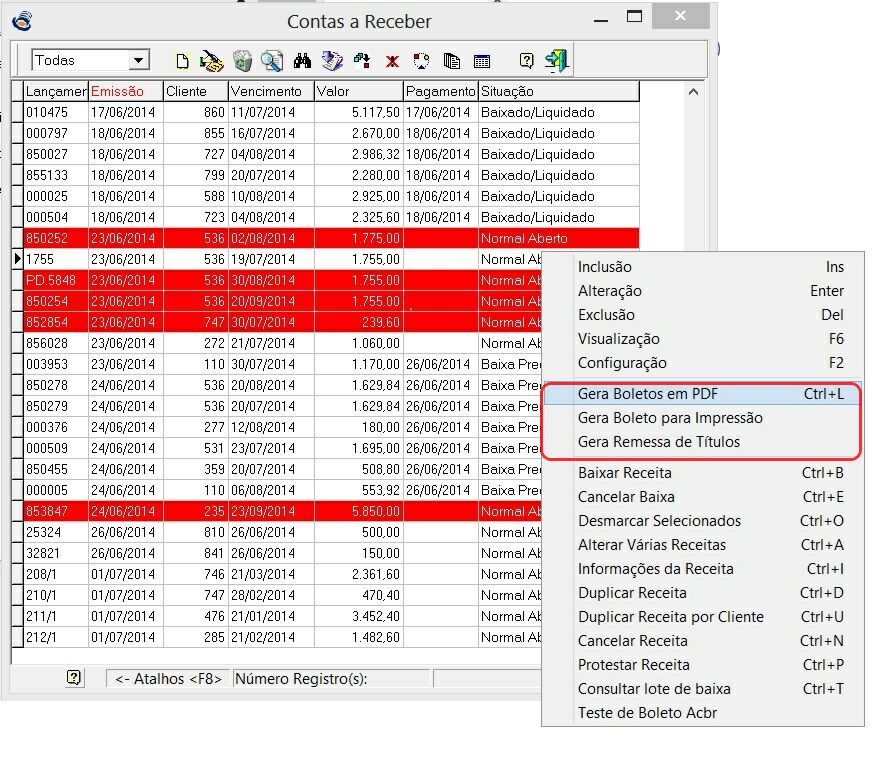Choose Inclusão from the context menu
This screenshot has height=778, width=876.
click(x=703, y=267)
